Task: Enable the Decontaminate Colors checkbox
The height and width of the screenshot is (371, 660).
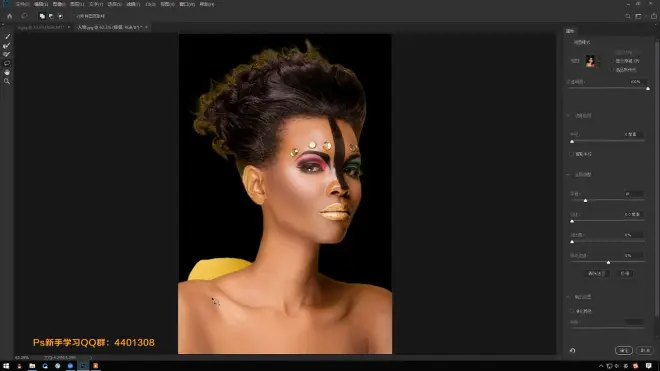Action: coord(572,311)
